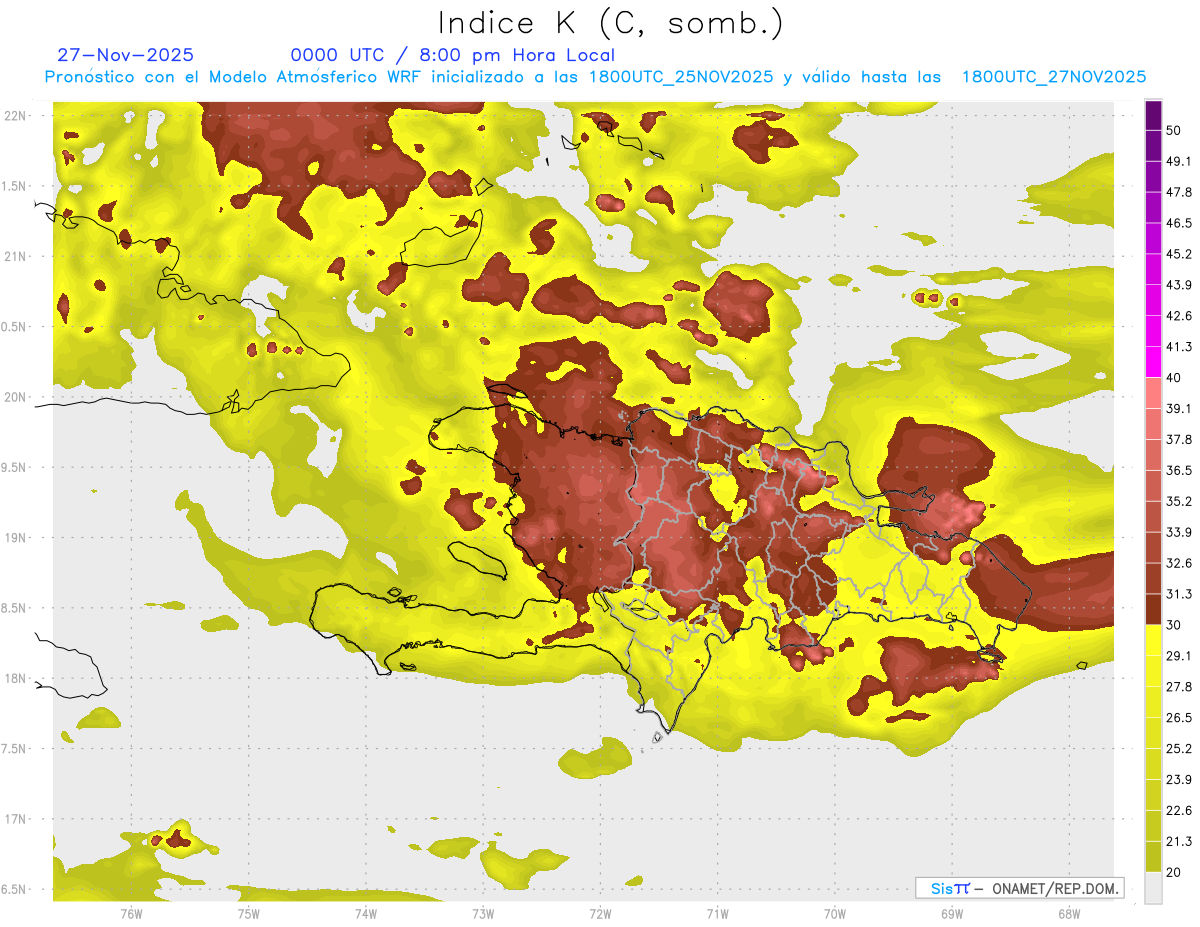This screenshot has width=1200, height=927.
Task: Click colorbar label '29.1'
Action: [1179, 655]
